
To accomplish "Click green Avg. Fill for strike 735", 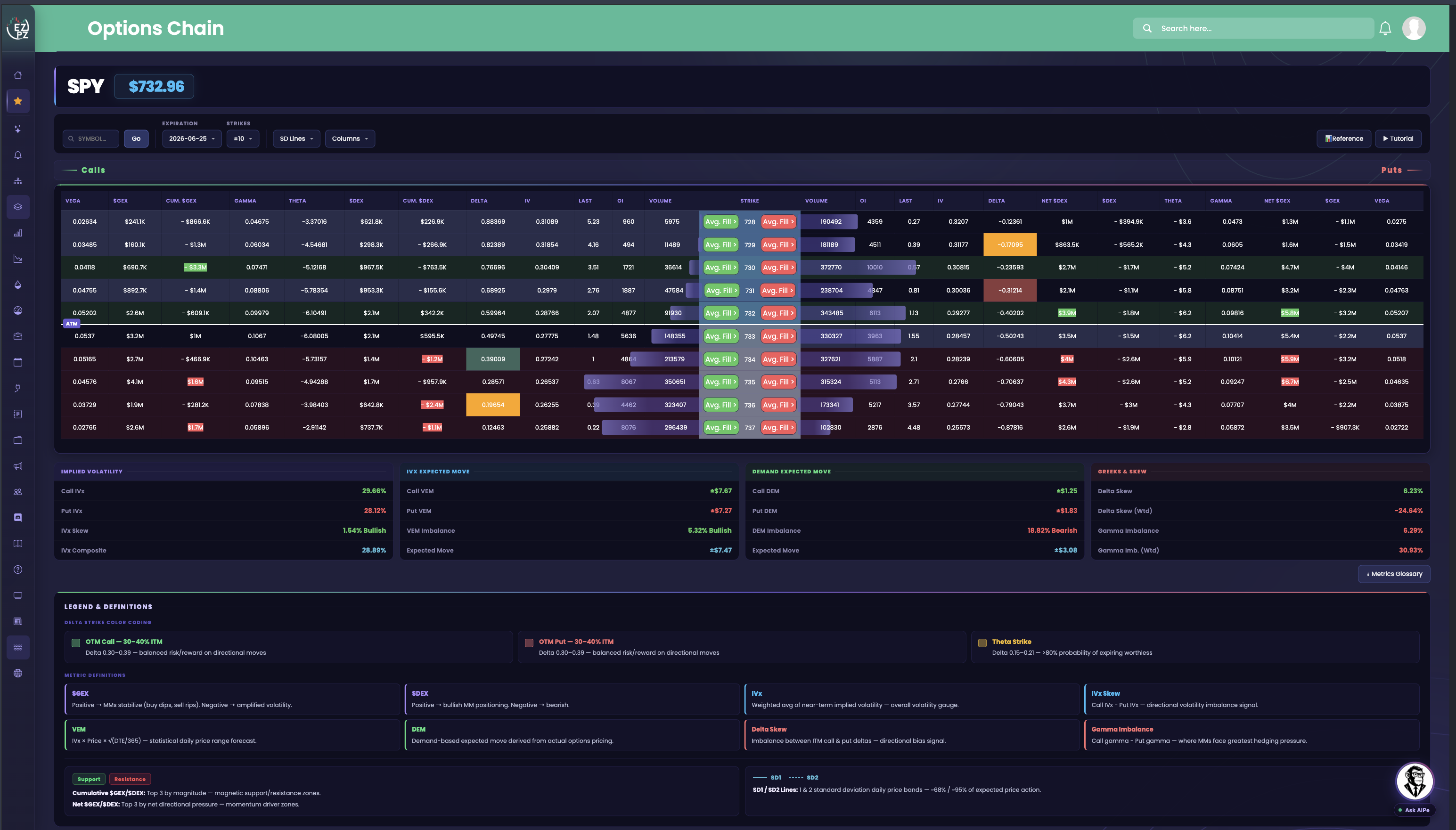I will pyautogui.click(x=721, y=382).
